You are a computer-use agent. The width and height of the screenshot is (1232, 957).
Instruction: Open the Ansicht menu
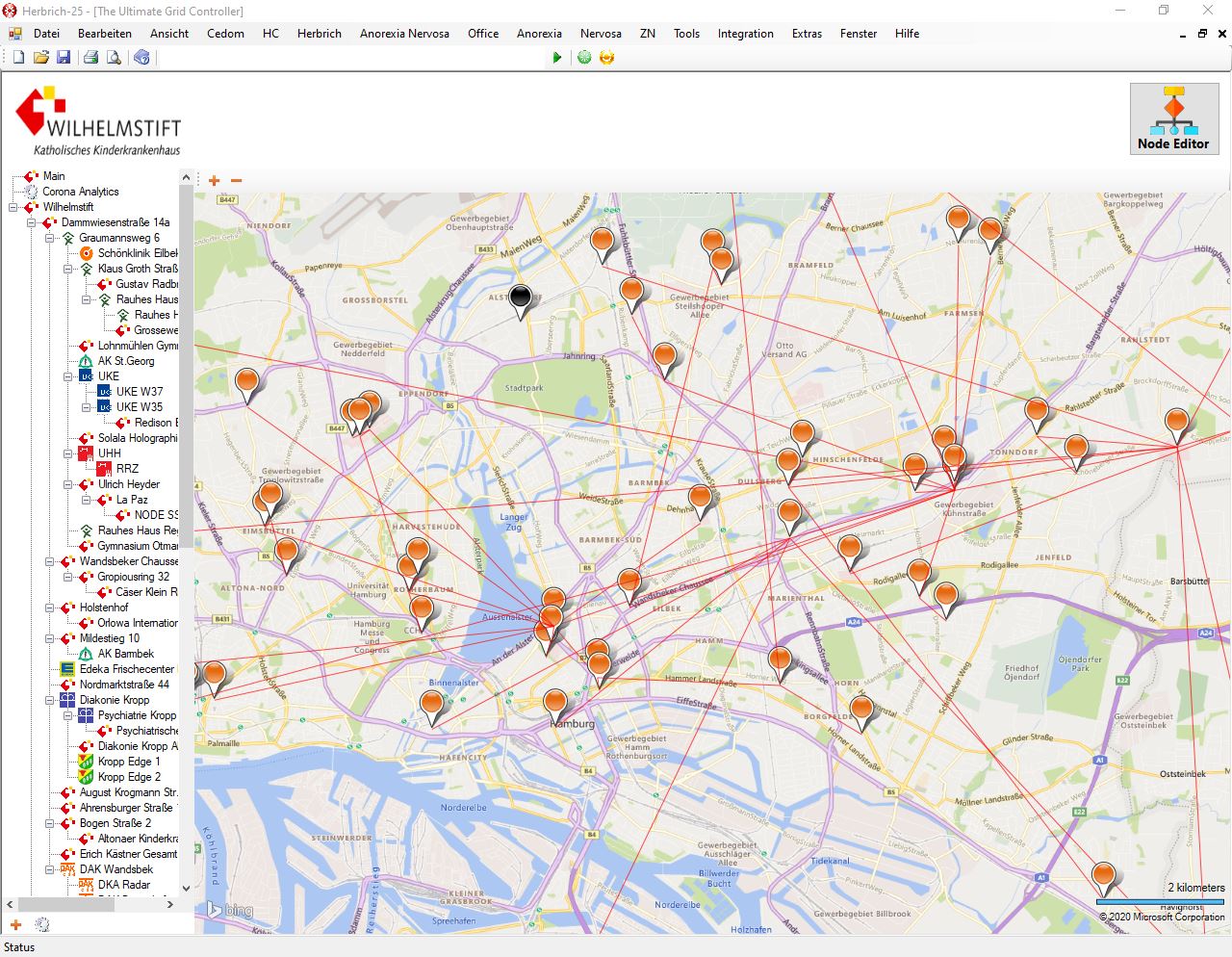pyautogui.click(x=169, y=34)
